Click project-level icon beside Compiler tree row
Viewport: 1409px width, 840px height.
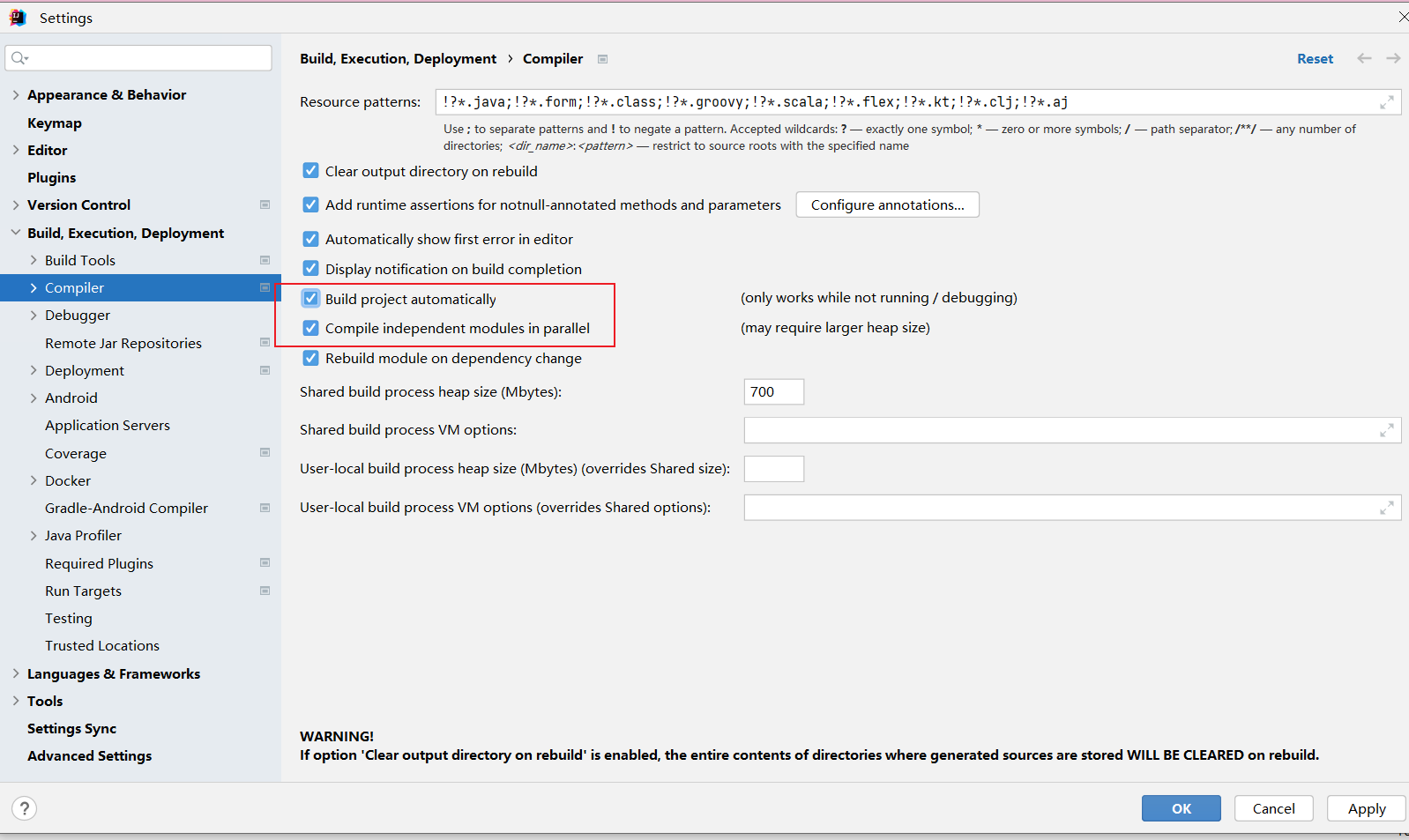(x=265, y=287)
